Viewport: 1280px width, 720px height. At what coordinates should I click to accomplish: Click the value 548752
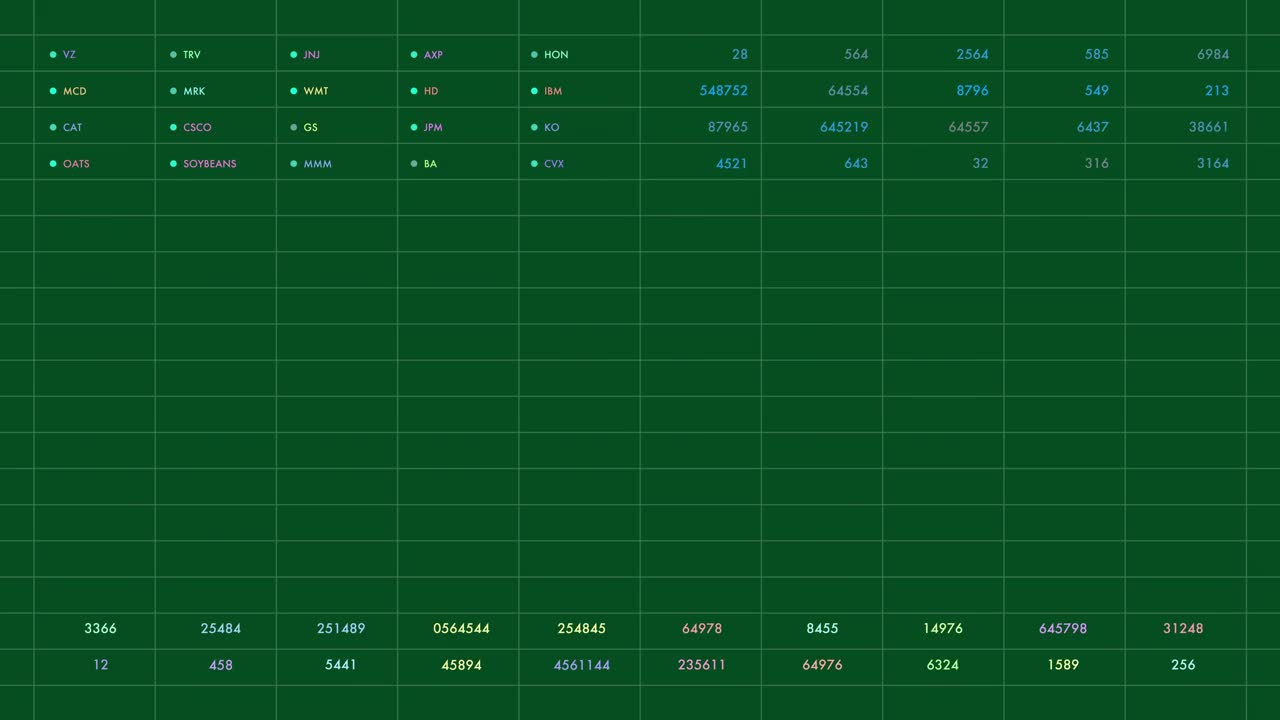724,90
